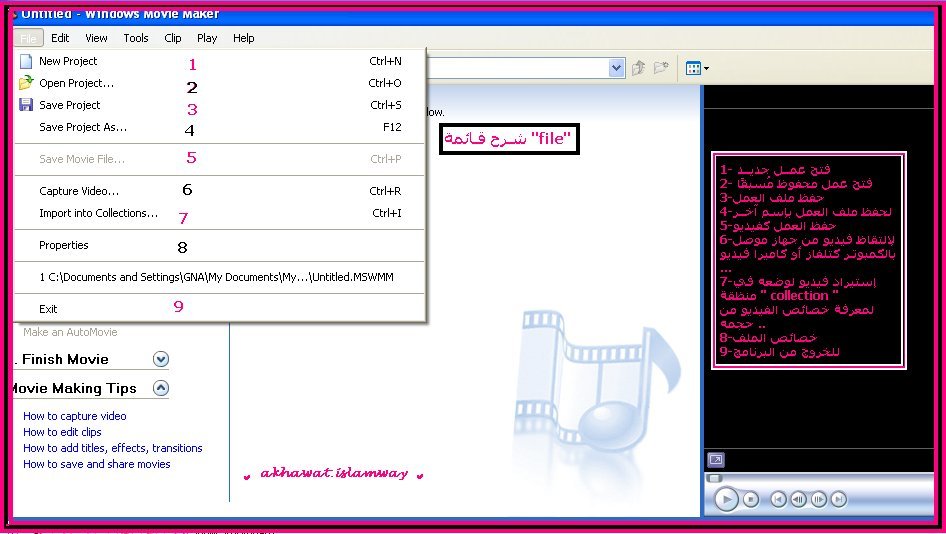The image size is (946, 534).
Task: Click the preview monitor seek bar handle
Action: click(x=714, y=478)
